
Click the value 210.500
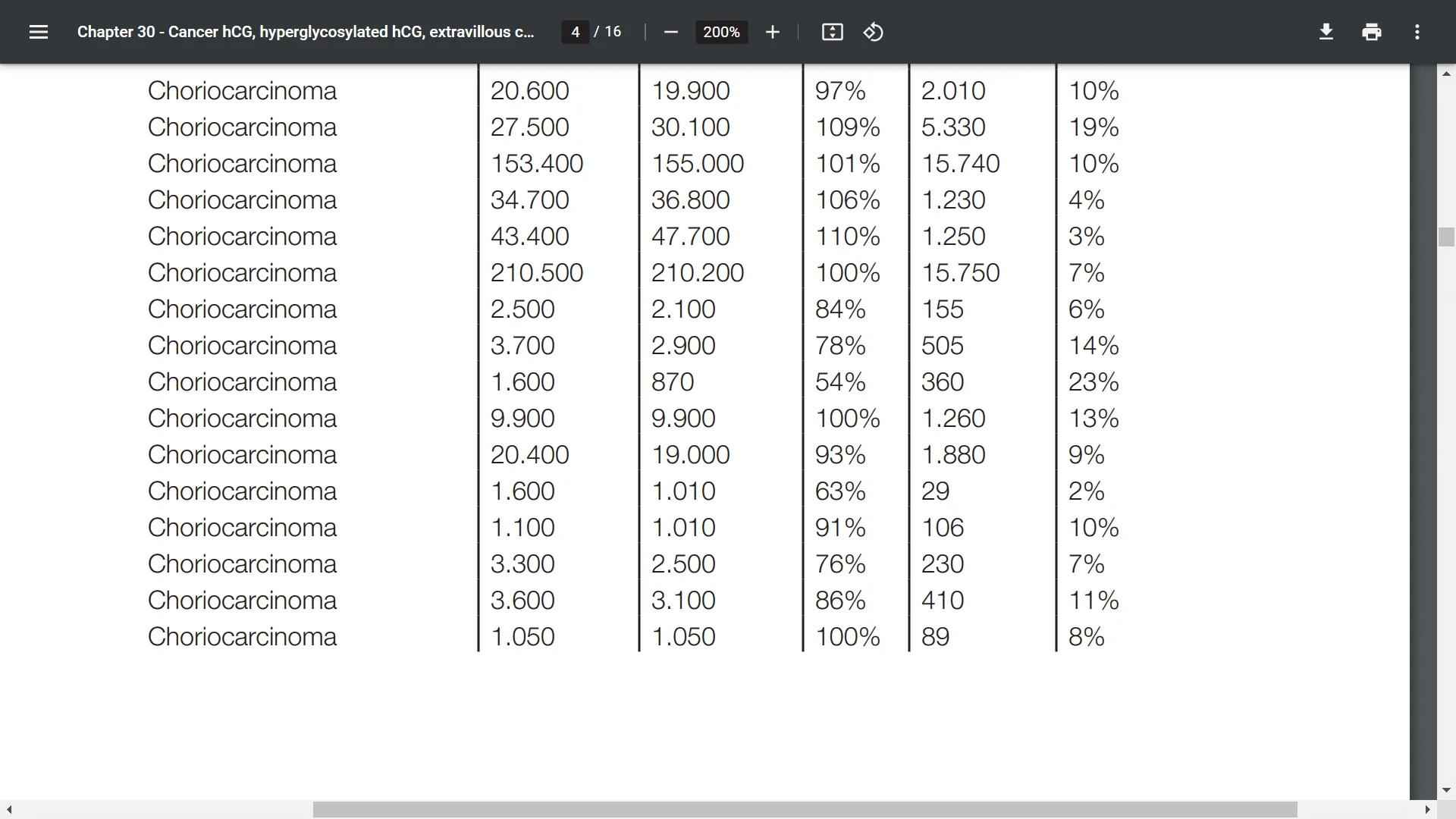(x=537, y=272)
